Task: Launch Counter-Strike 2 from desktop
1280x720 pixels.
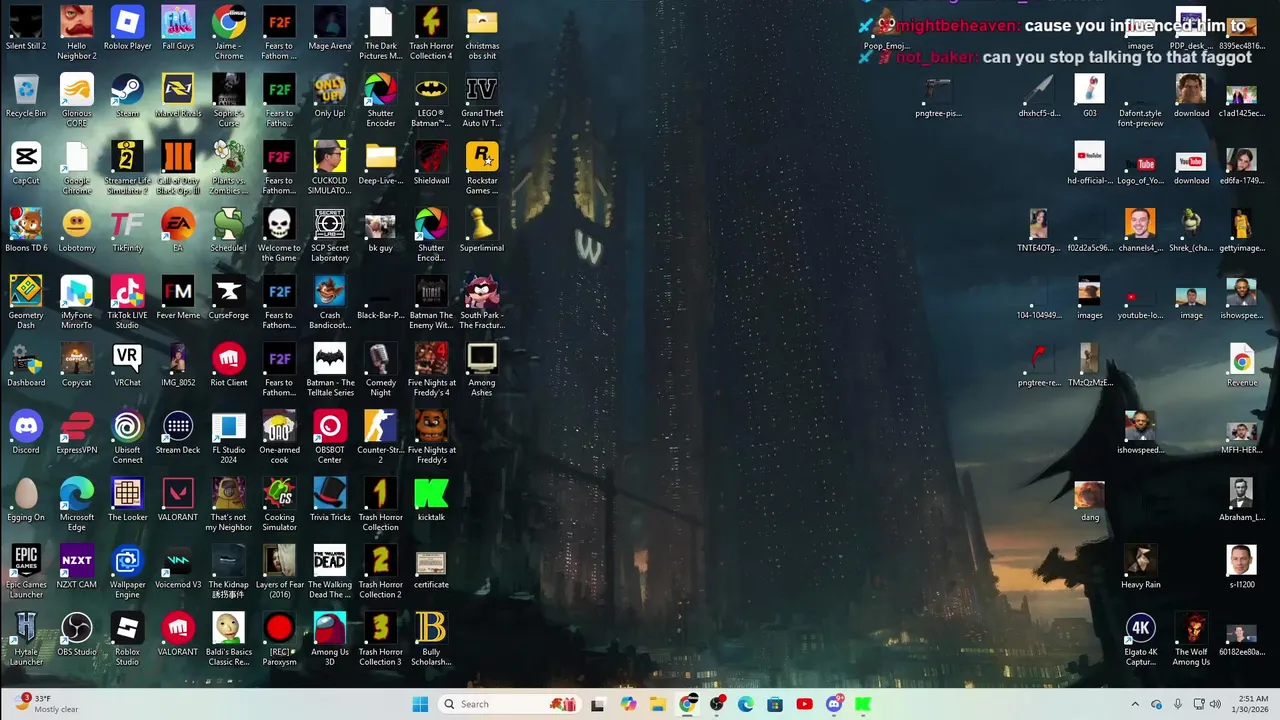Action: click(x=380, y=438)
